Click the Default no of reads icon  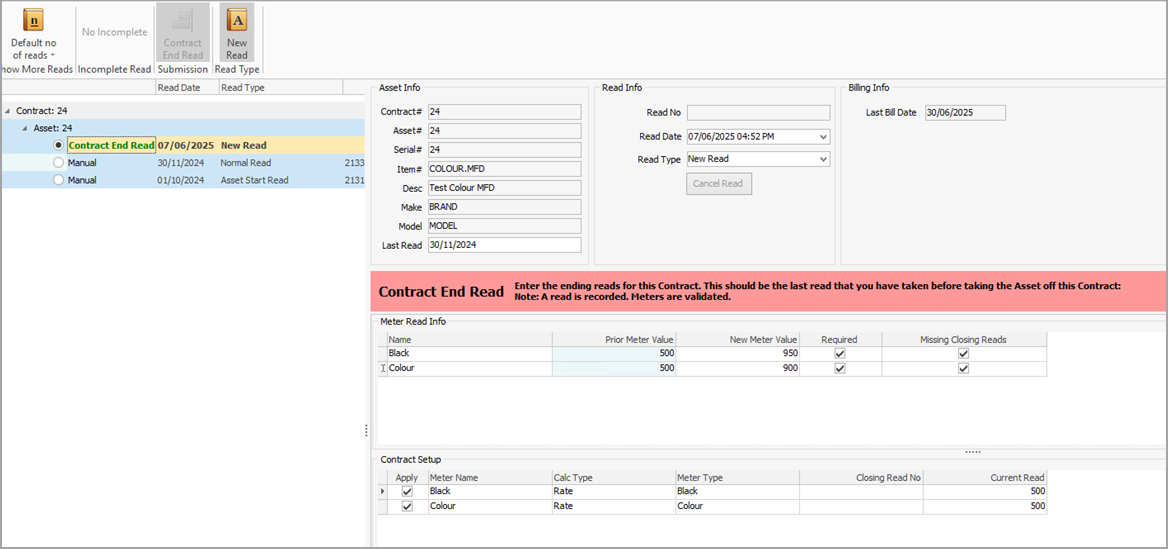click(x=33, y=20)
